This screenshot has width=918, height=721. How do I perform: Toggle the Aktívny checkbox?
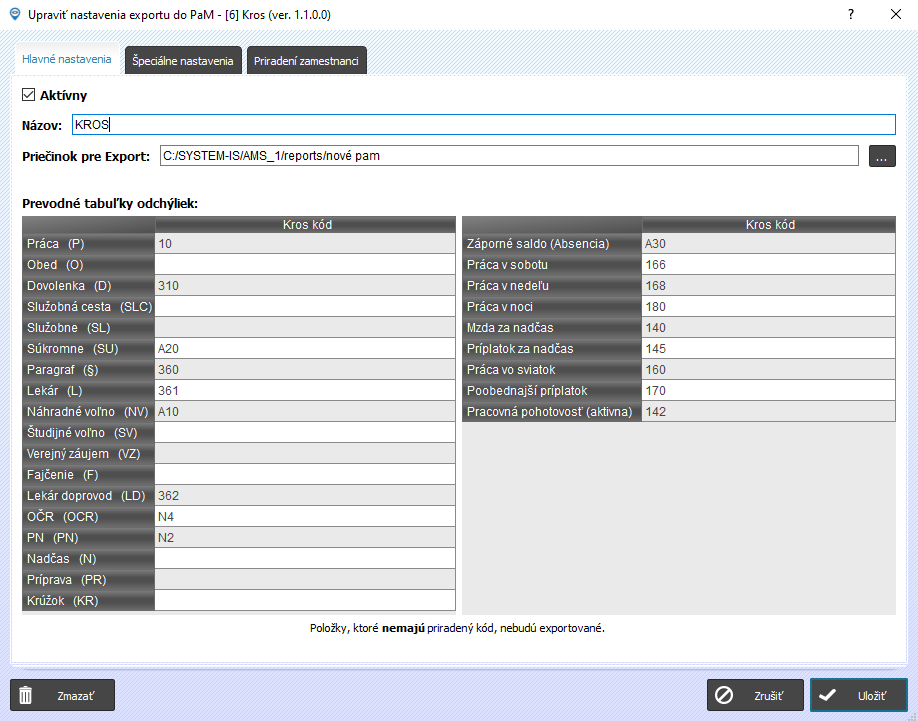(29, 95)
